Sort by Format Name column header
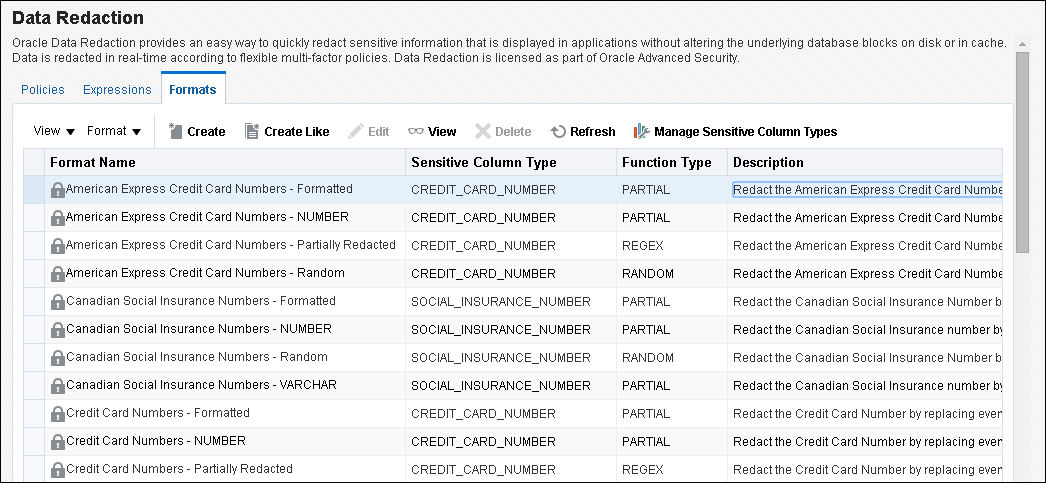The width and height of the screenshot is (1046, 483). coord(93,162)
